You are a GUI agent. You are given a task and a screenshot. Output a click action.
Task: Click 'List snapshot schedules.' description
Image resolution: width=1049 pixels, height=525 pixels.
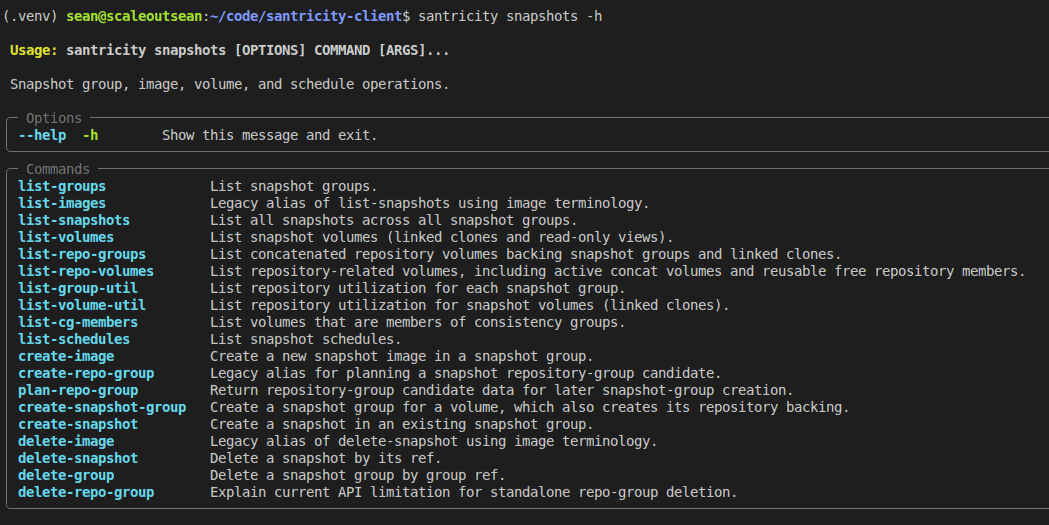[306, 340]
